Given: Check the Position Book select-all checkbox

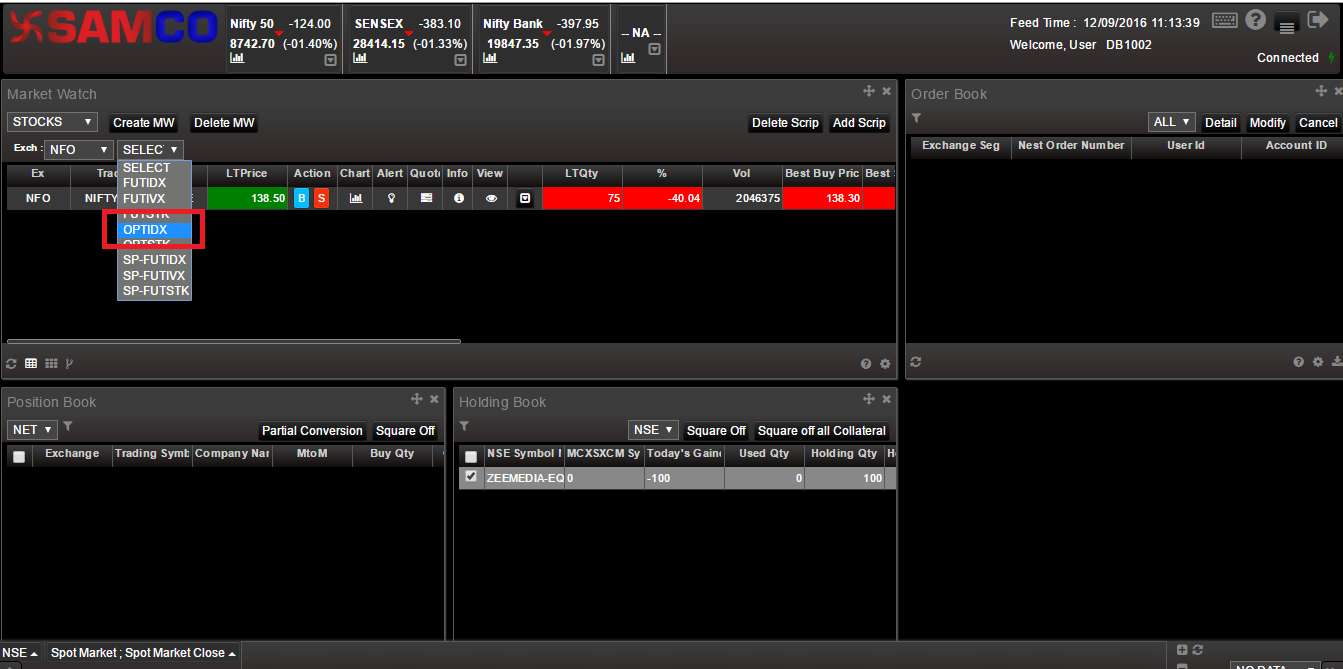Looking at the screenshot, I should tap(18, 456).
